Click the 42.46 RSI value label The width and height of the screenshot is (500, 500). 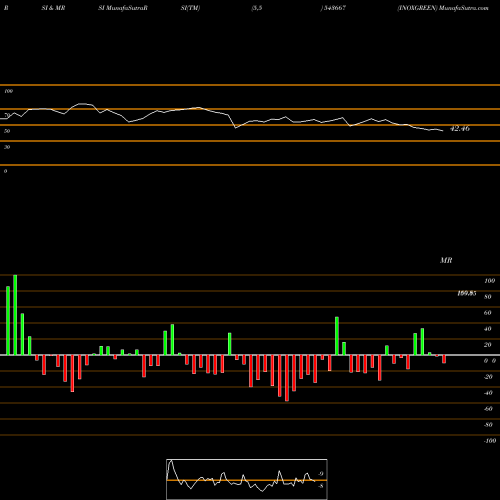pyautogui.click(x=460, y=128)
